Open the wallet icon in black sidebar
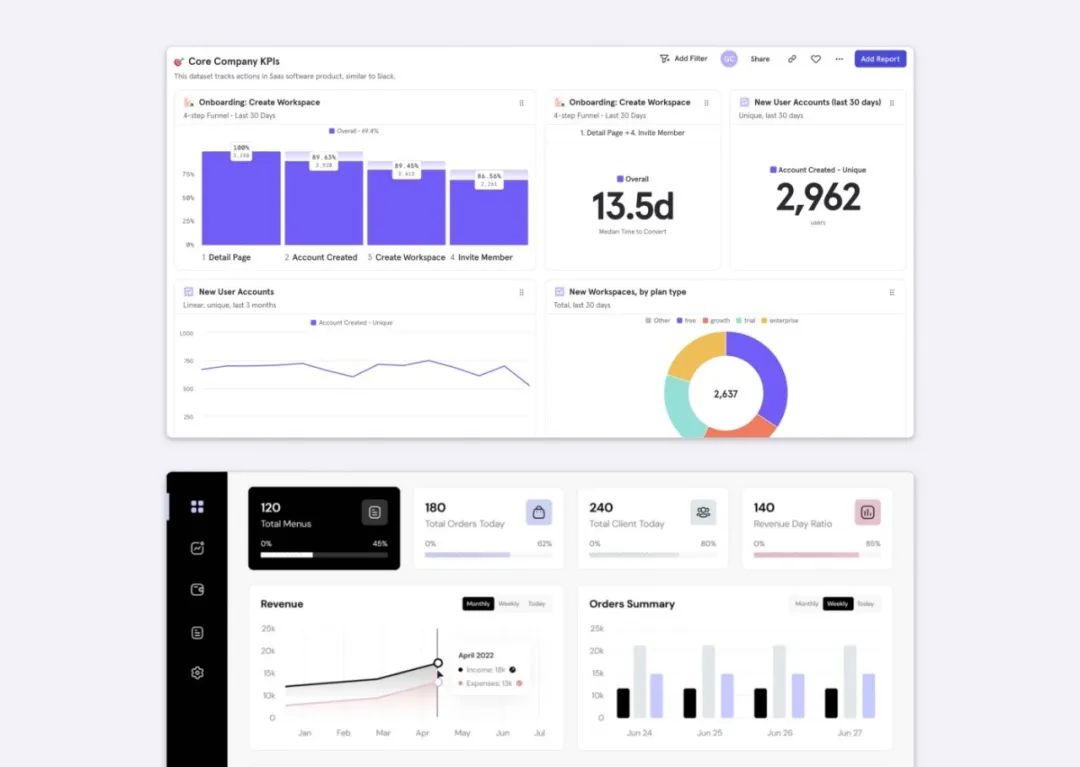1080x767 pixels. pyautogui.click(x=197, y=589)
